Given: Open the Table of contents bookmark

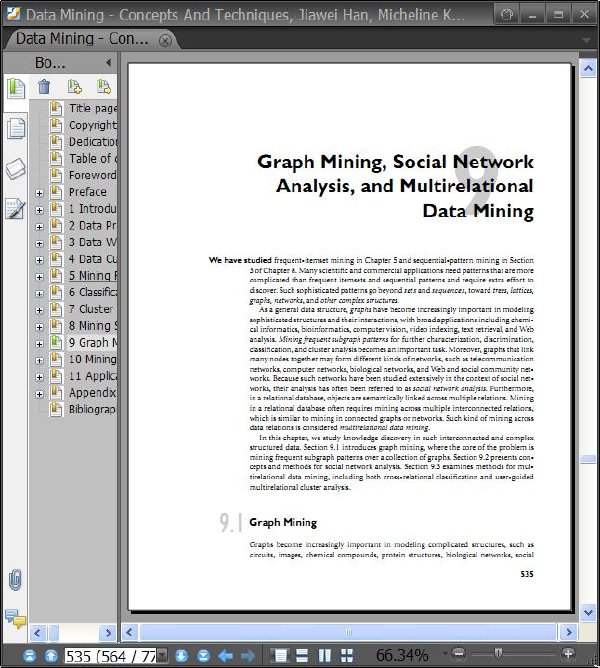Looking at the screenshot, I should pyautogui.click(x=93, y=158).
